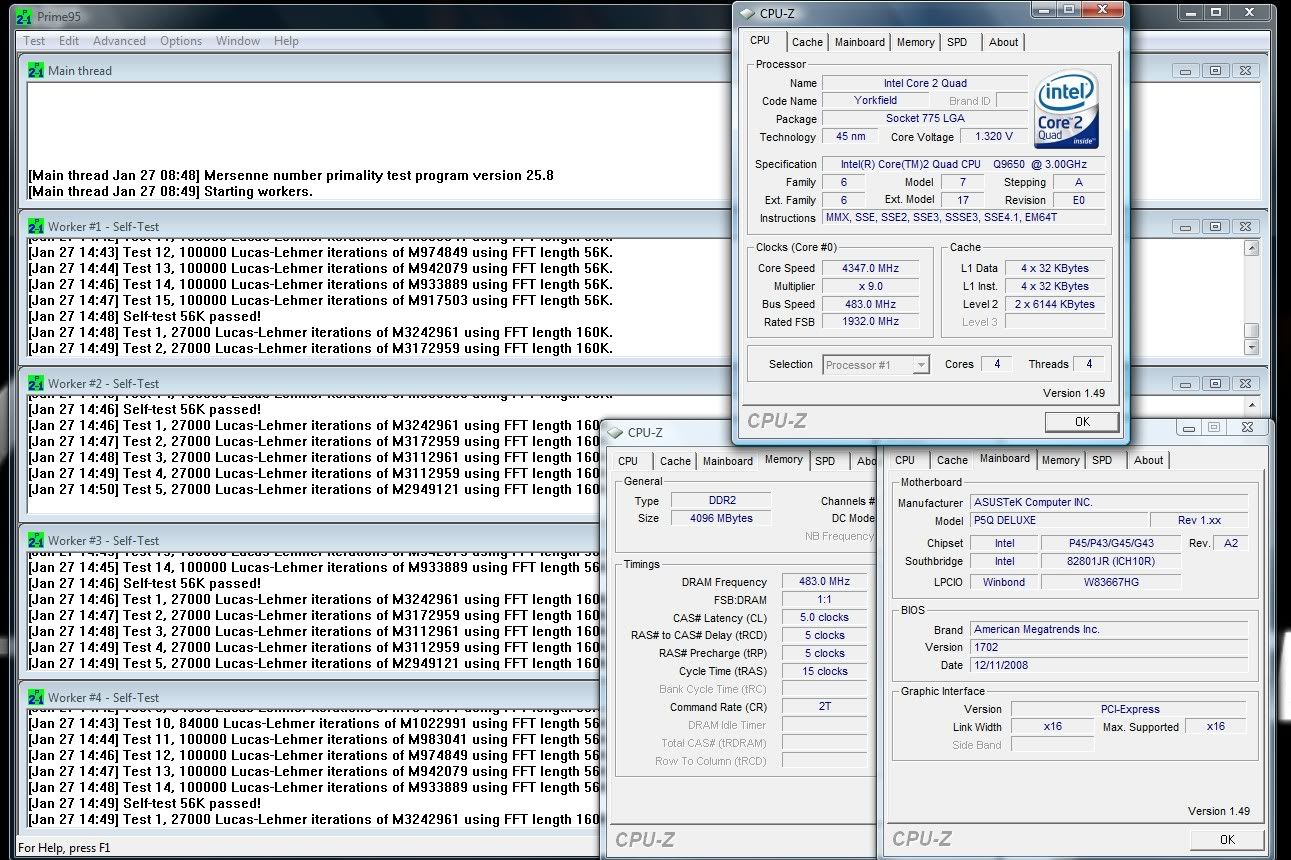This screenshot has width=1291, height=860.
Task: Click the Memory CPU-Z window title icon
Action: 615,433
